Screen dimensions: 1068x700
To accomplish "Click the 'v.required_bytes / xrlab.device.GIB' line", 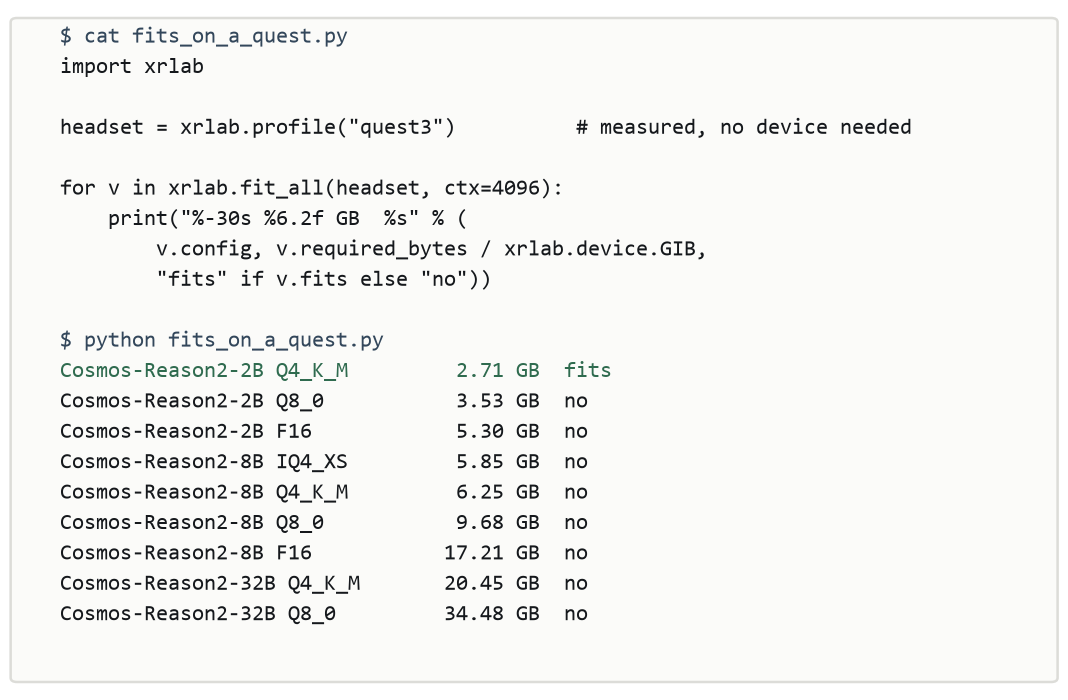I will pyautogui.click(x=431, y=249).
